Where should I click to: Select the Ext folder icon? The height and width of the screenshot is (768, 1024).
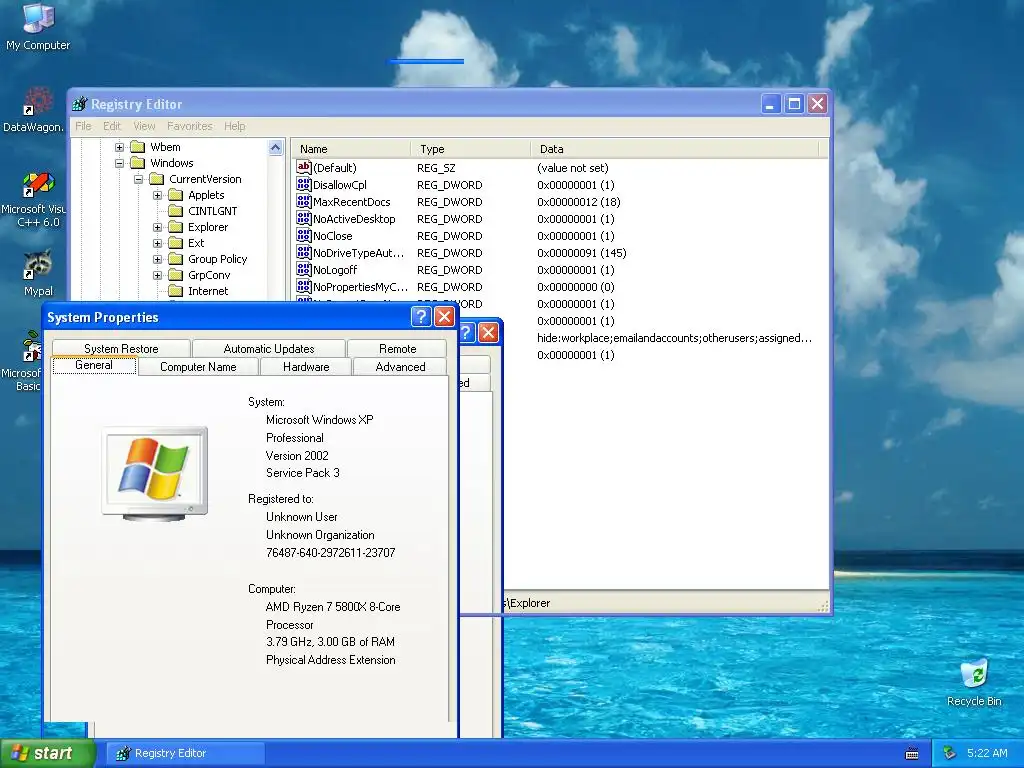[x=175, y=243]
